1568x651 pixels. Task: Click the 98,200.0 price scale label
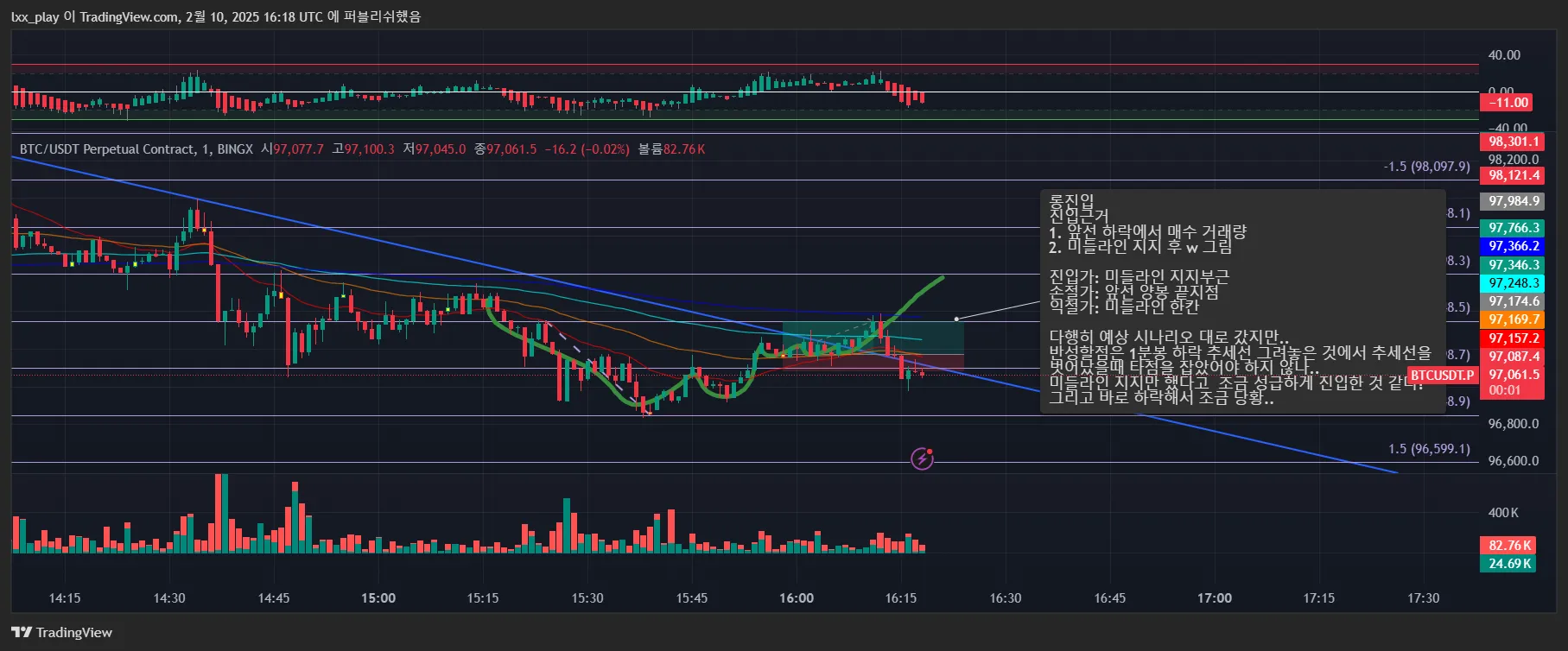pyautogui.click(x=1514, y=160)
